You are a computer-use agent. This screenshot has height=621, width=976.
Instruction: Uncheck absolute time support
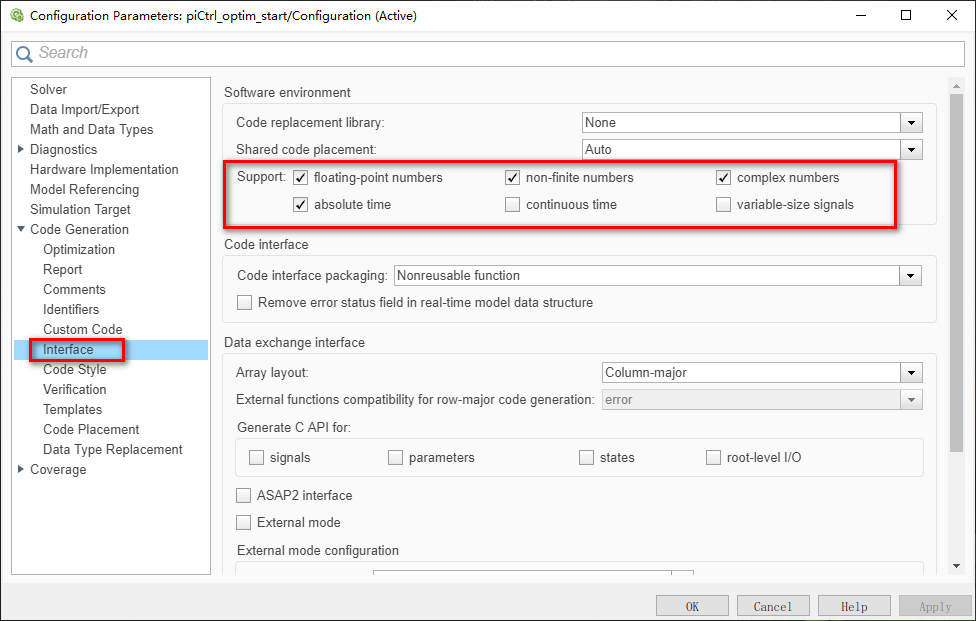coord(300,203)
